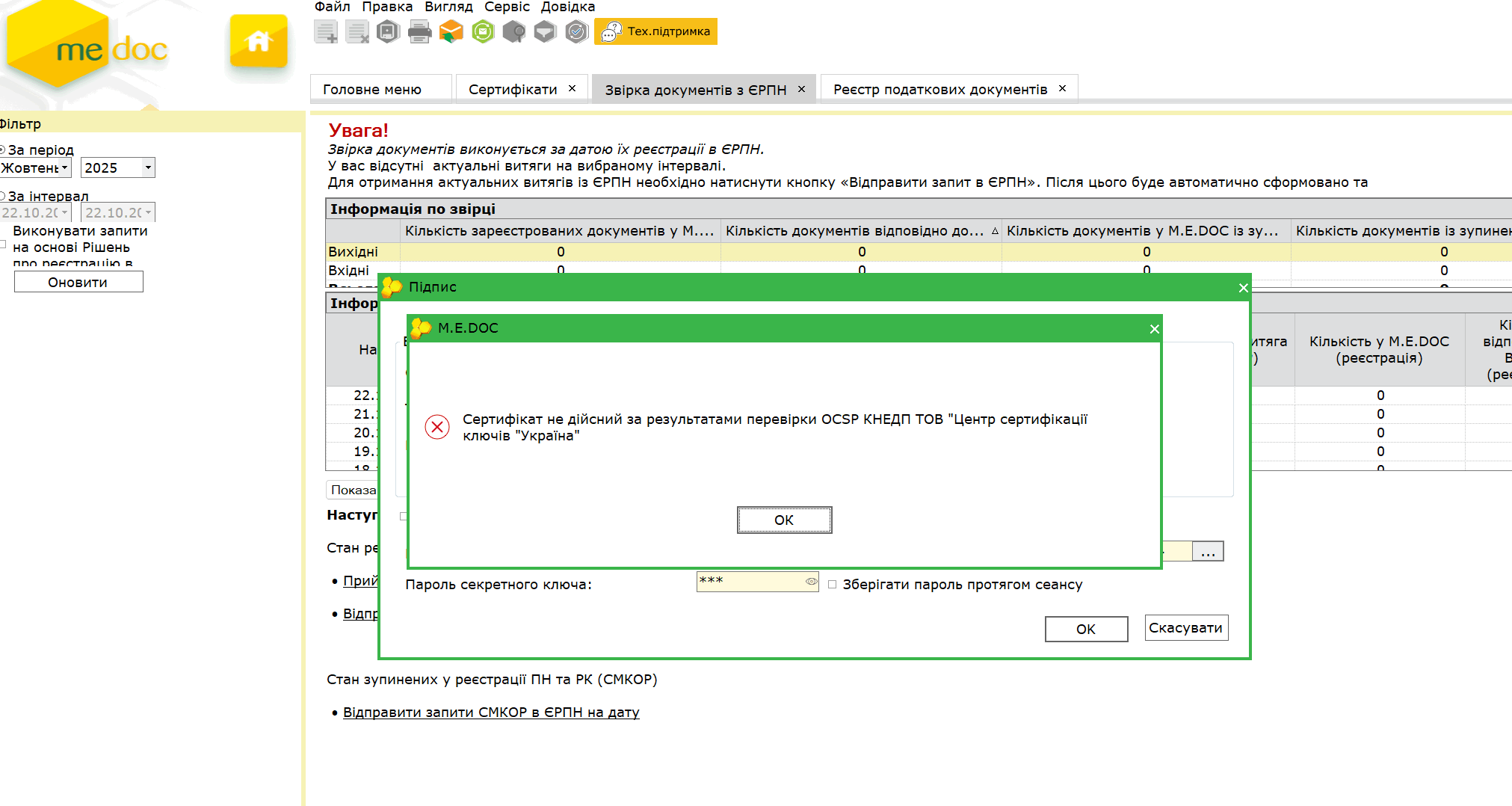Click the add document toolbar icon
This screenshot has width=1512, height=806.
(x=326, y=32)
